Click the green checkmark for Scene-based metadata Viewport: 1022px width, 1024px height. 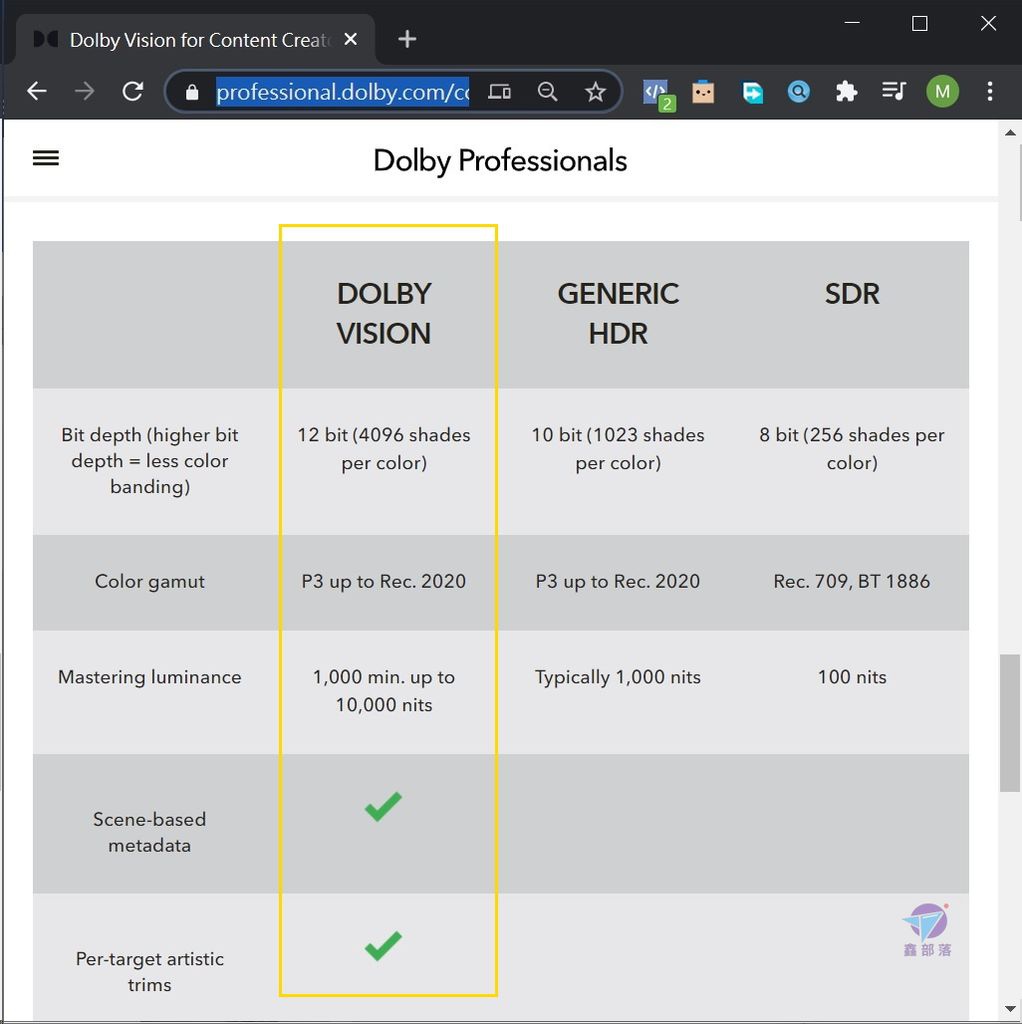click(383, 806)
